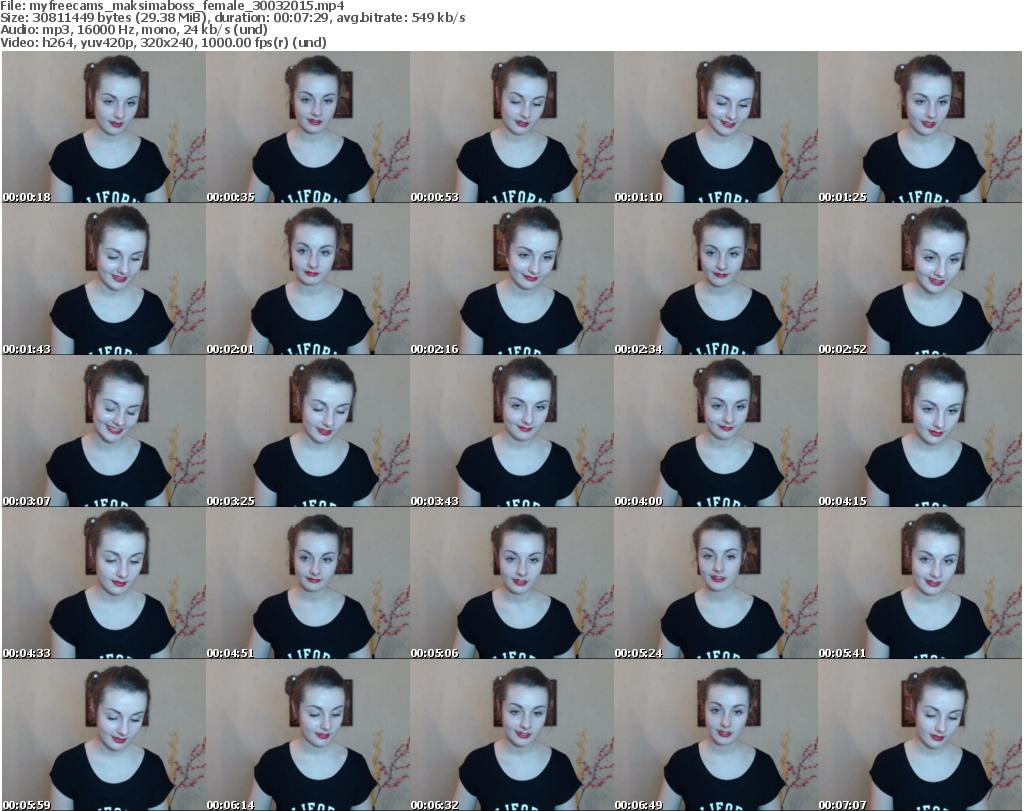Select the frame with timestamp 00:06:14

308,735
